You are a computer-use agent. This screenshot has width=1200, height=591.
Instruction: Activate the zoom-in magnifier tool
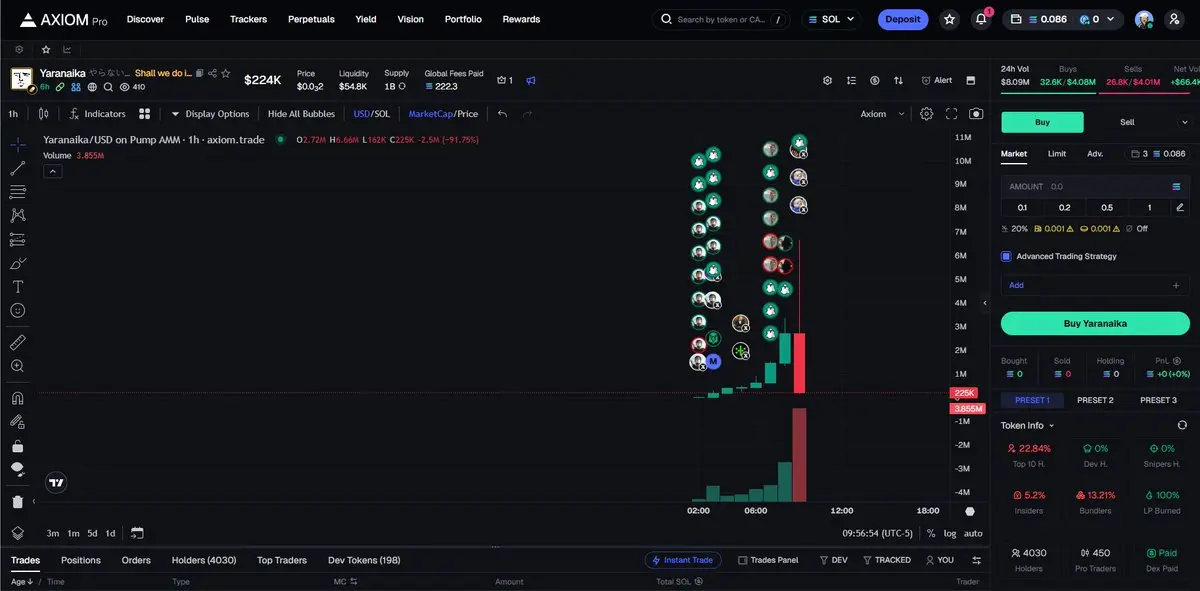[18, 366]
